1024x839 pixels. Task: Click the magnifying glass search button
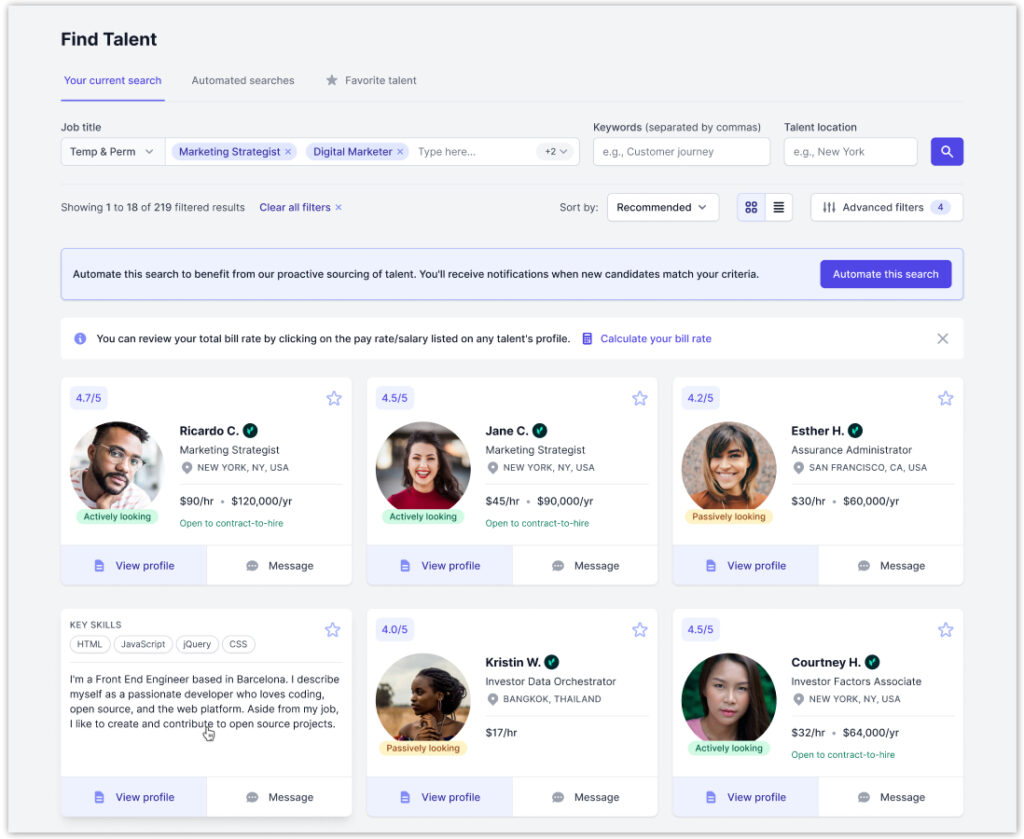pos(946,152)
